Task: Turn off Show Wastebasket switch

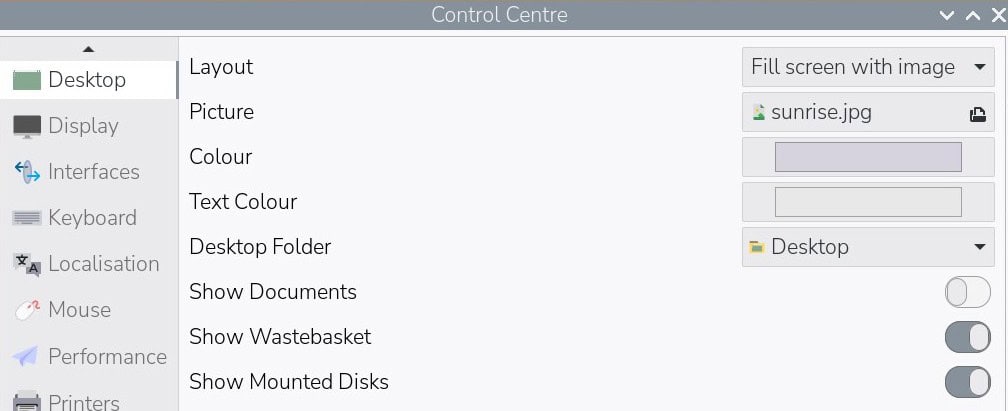Action: point(967,337)
